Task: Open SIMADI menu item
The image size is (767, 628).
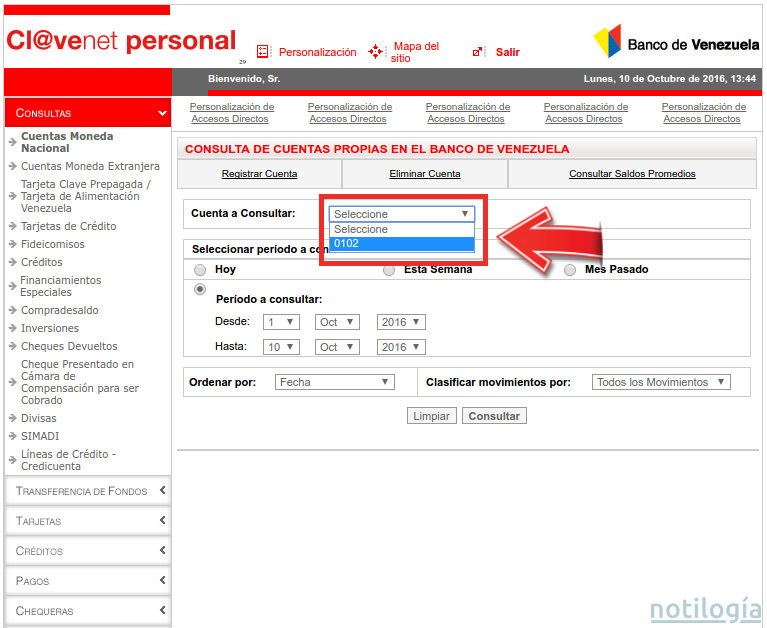Action: [40, 436]
